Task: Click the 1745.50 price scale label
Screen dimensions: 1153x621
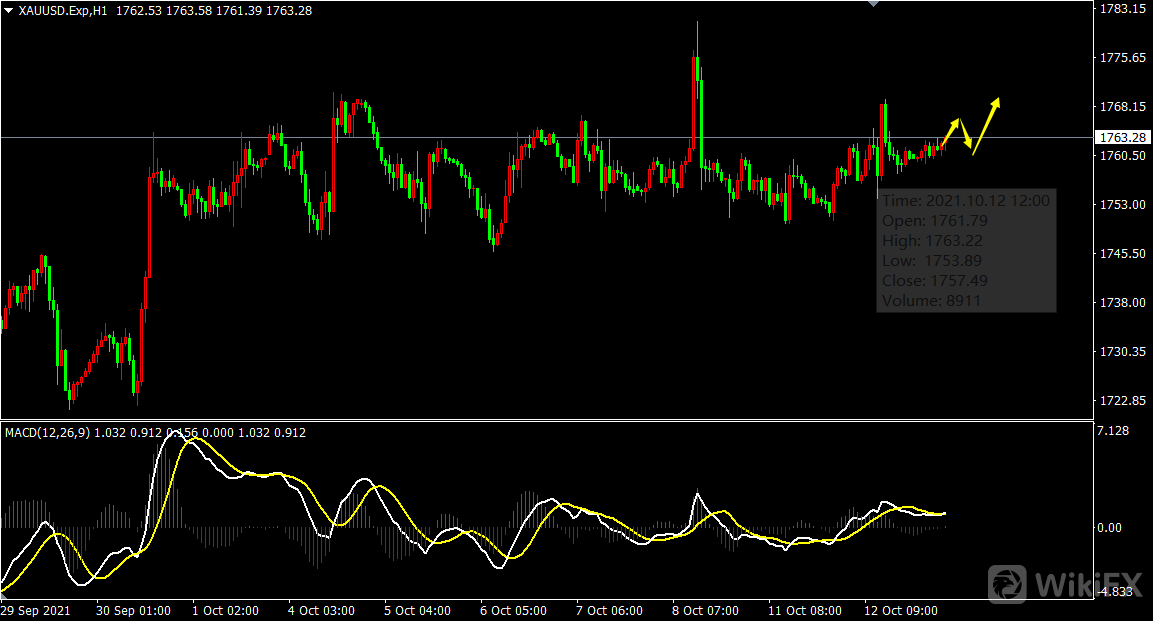Action: (x=1122, y=254)
